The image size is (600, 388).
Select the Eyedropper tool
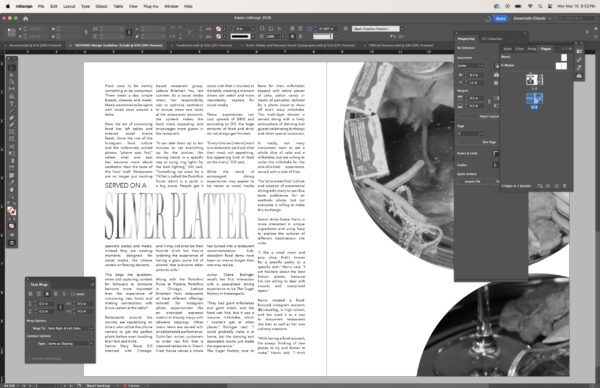pyautogui.click(x=12, y=183)
